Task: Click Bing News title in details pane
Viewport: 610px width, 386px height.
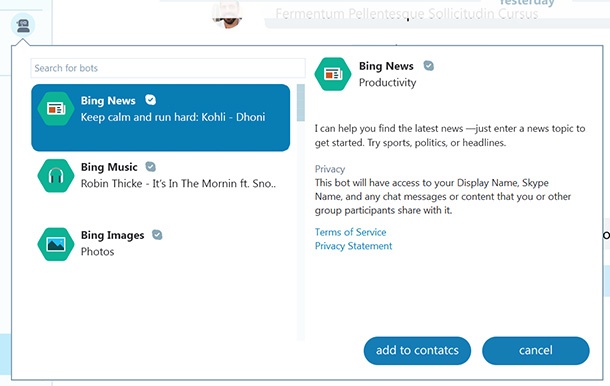Action: tap(386, 66)
